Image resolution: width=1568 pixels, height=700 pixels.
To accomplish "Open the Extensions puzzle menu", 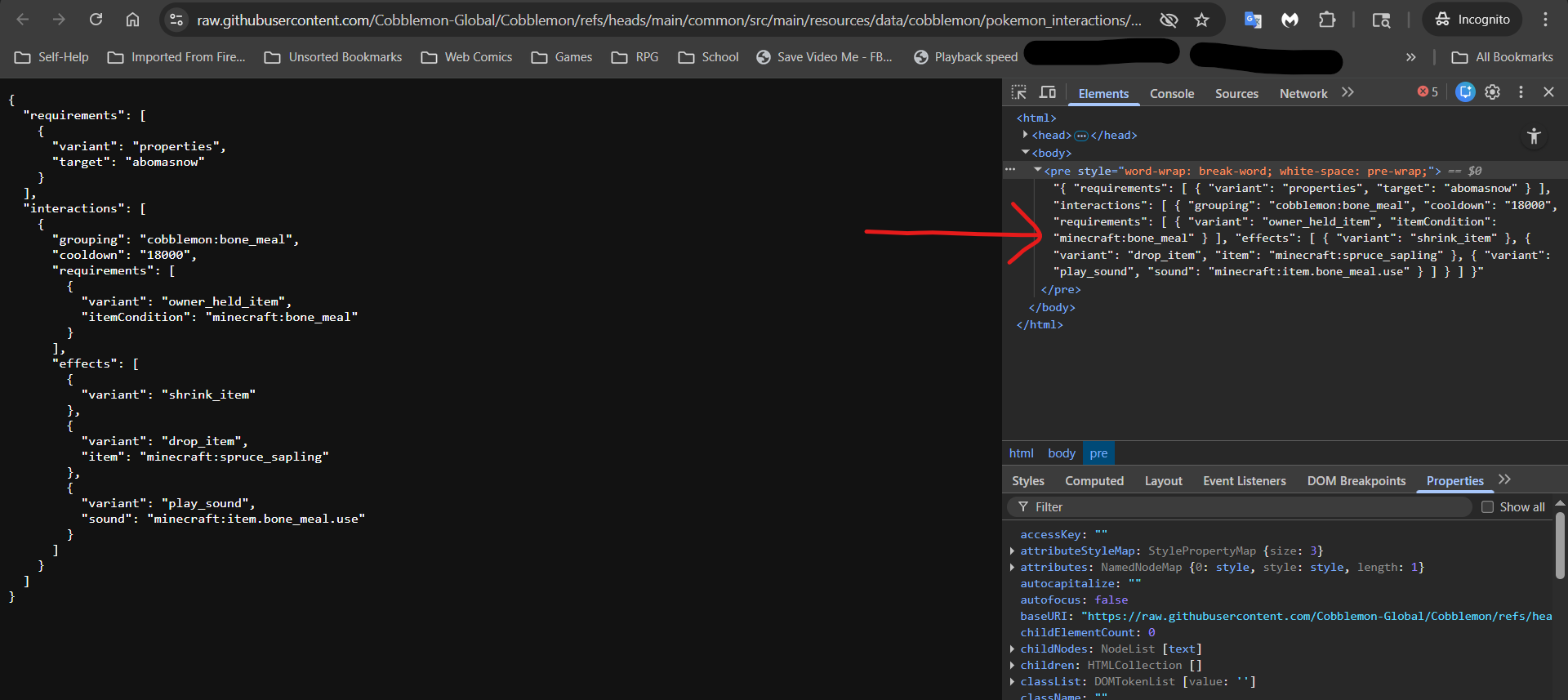I will click(1327, 20).
